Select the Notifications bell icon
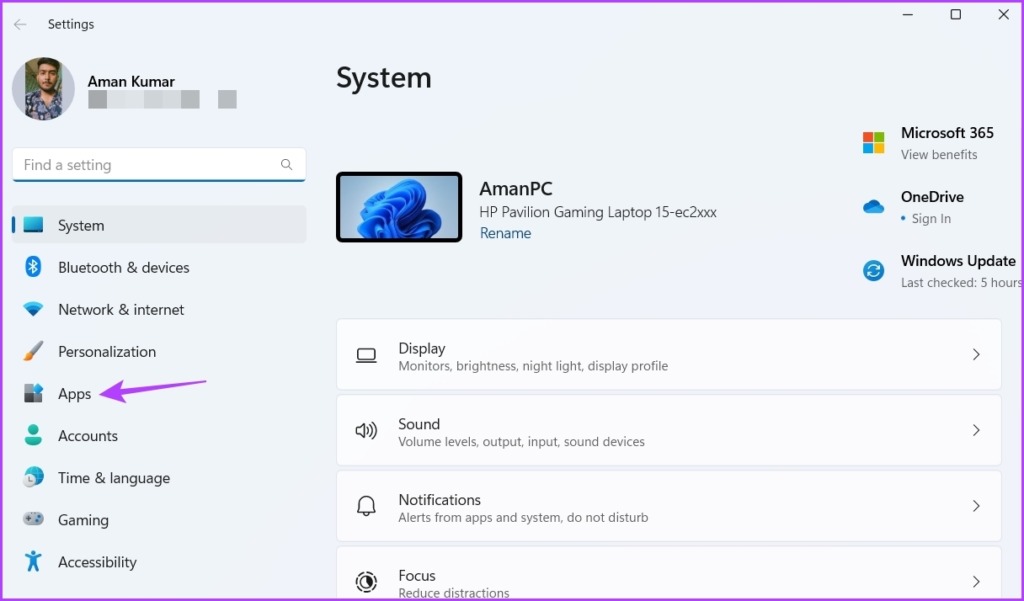1024x601 pixels. pyautogui.click(x=365, y=505)
